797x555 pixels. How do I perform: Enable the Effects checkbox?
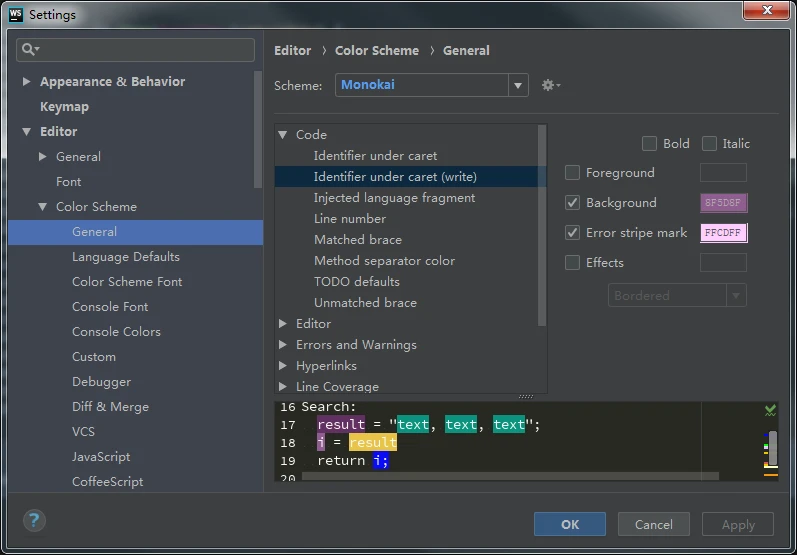(x=573, y=263)
